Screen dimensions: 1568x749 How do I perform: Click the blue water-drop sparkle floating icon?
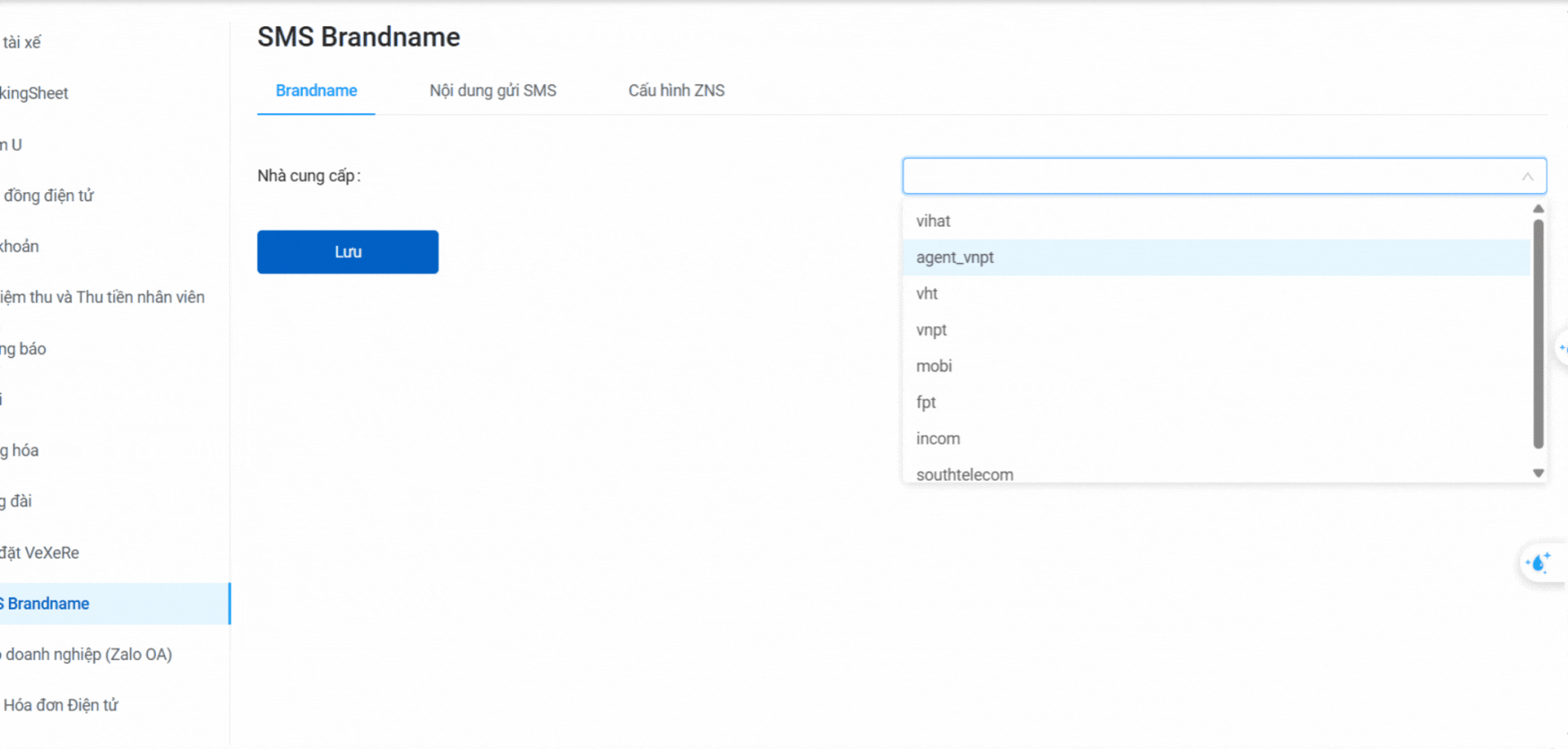pyautogui.click(x=1537, y=563)
